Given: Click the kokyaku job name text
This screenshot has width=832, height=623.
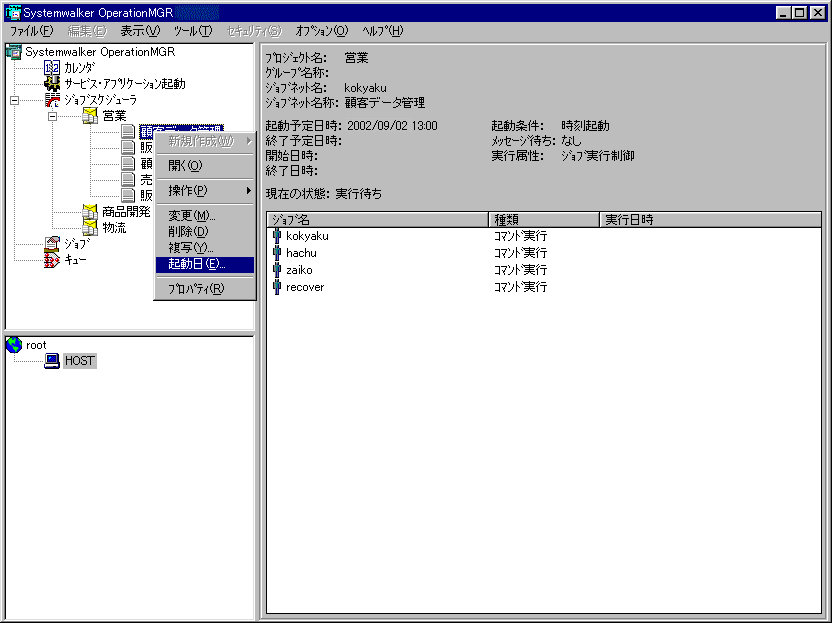Looking at the screenshot, I should (307, 236).
